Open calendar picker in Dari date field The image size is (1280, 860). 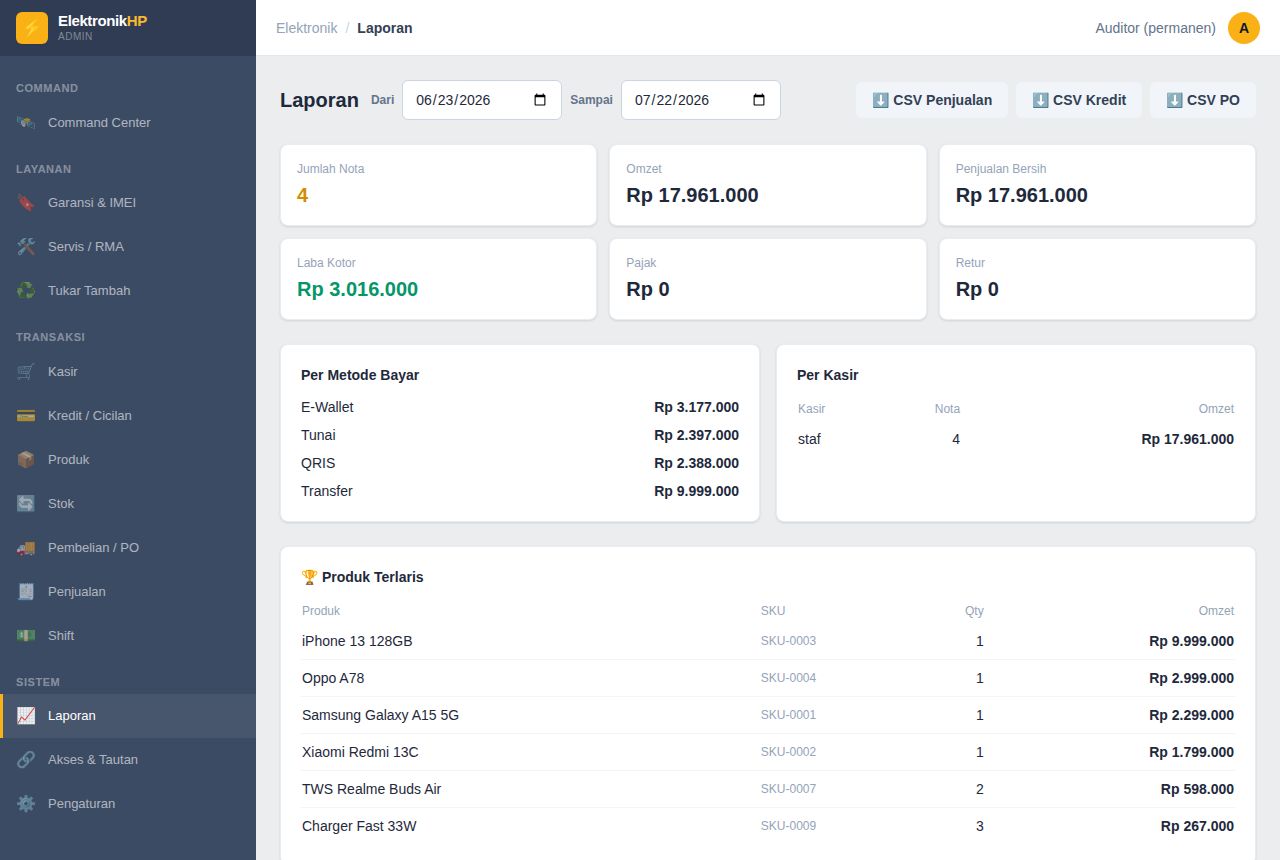pos(540,100)
